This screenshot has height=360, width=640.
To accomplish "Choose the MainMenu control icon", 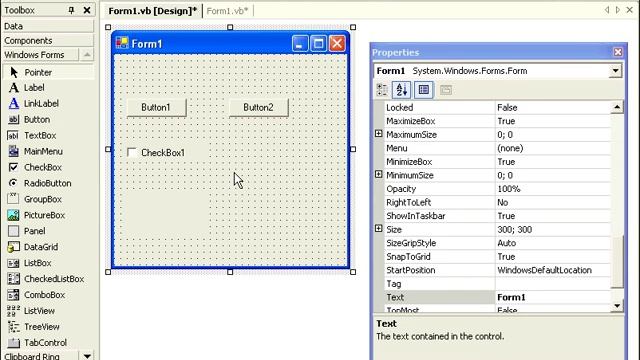I will coord(13,151).
